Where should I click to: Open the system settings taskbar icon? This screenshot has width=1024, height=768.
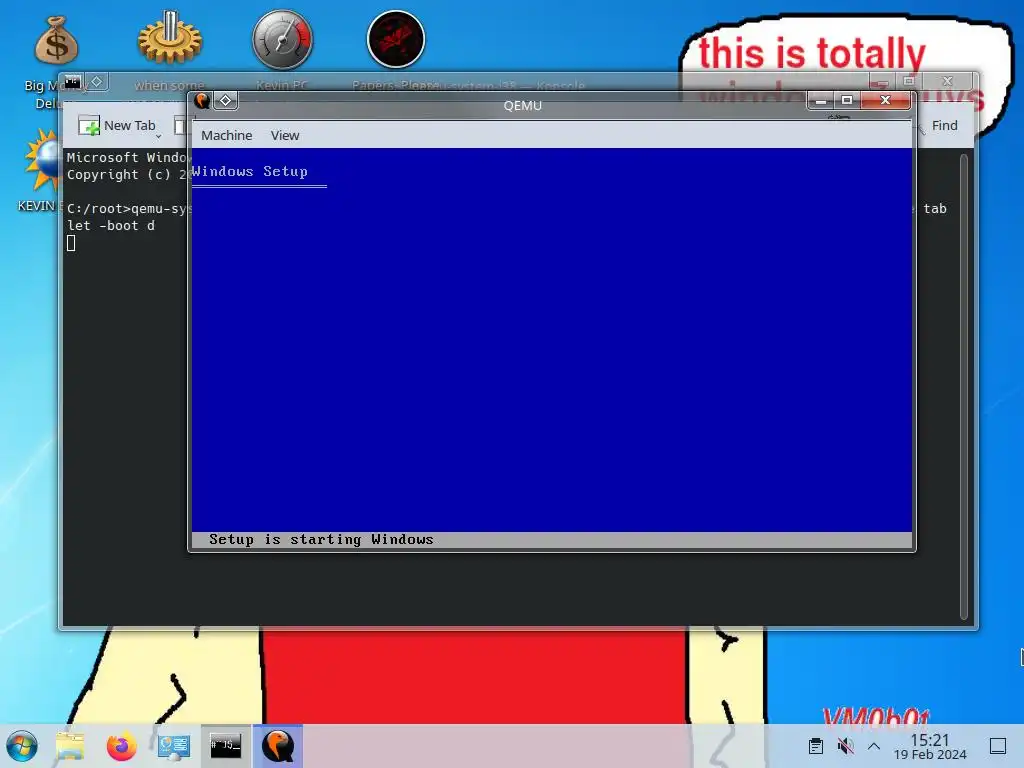[174, 746]
